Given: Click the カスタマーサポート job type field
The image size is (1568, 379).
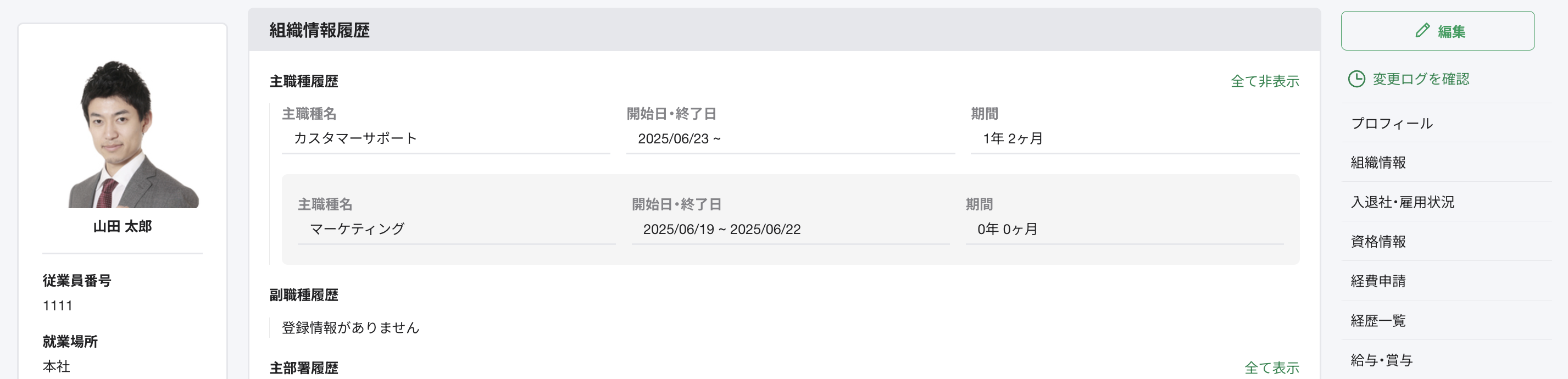Looking at the screenshot, I should 446,139.
